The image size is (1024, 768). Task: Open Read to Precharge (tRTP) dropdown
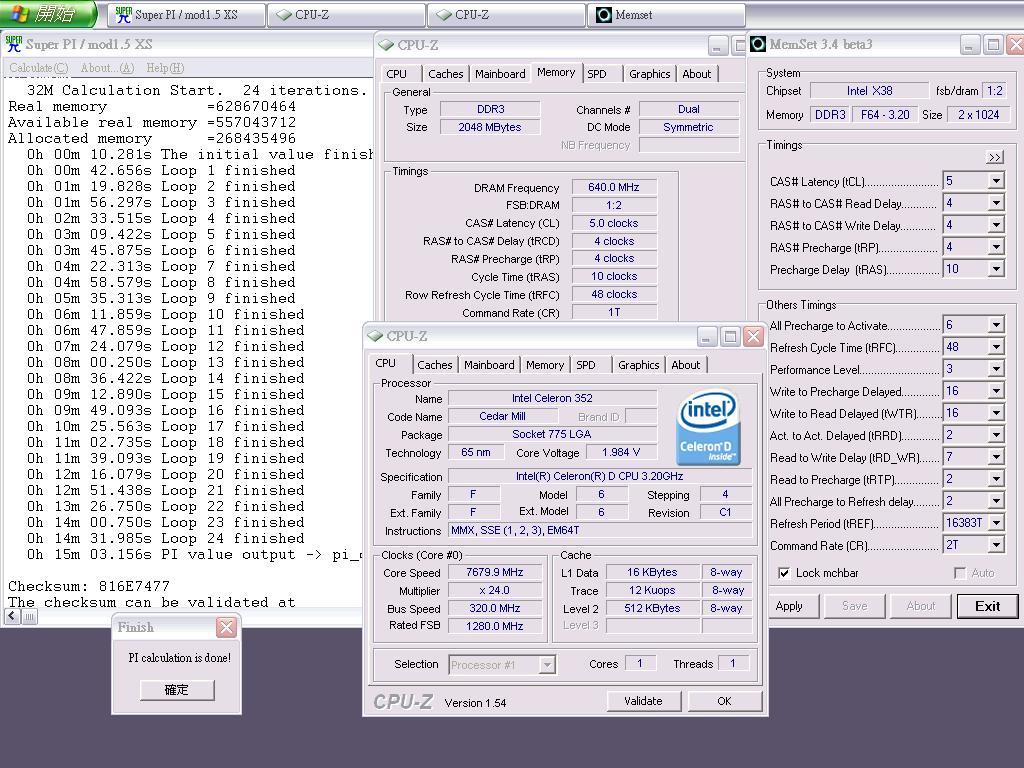pos(995,479)
